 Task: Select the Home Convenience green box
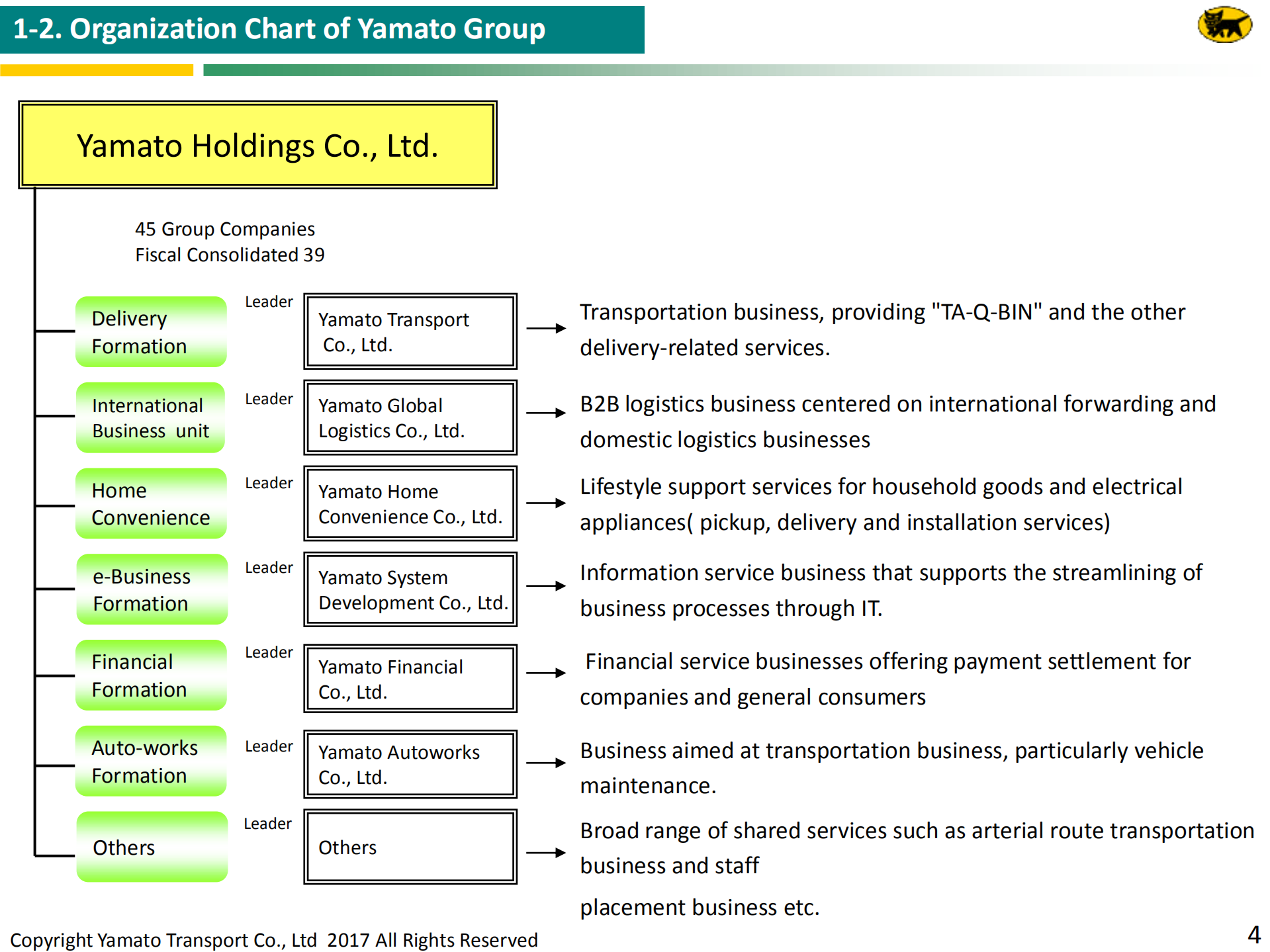click(x=151, y=503)
